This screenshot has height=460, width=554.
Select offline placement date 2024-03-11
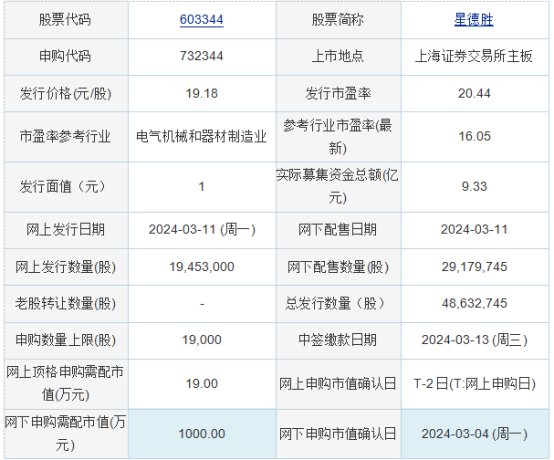pos(474,229)
